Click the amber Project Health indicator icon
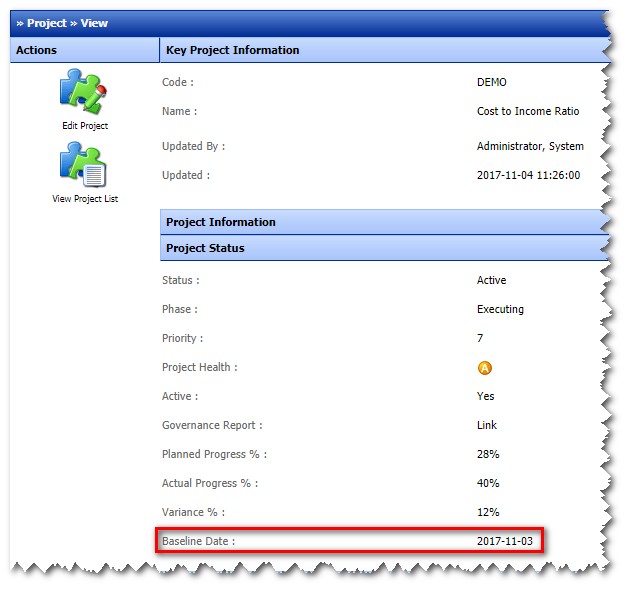The height and width of the screenshot is (590, 629). (x=485, y=367)
